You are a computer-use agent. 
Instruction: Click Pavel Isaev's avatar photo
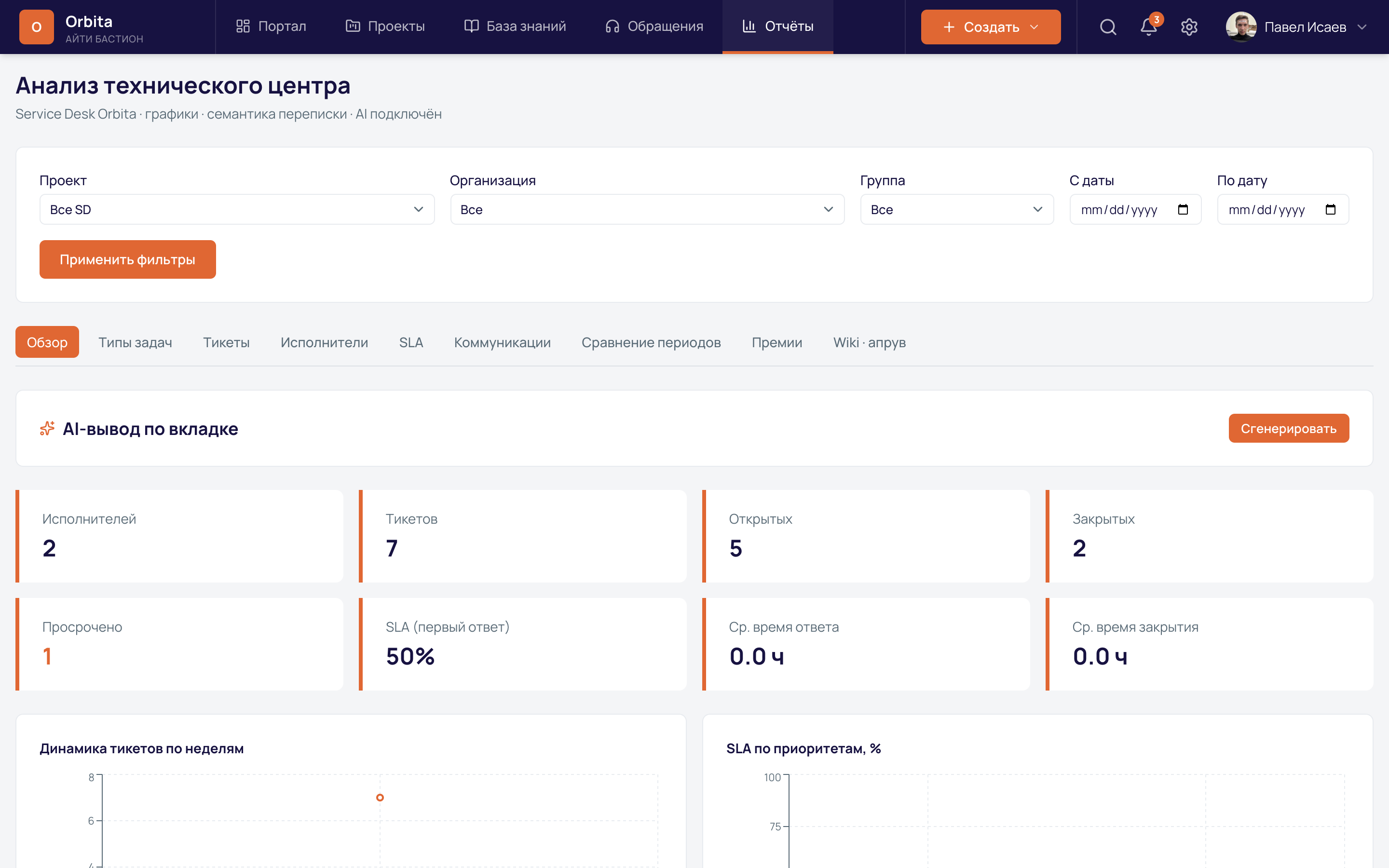pos(1241,27)
